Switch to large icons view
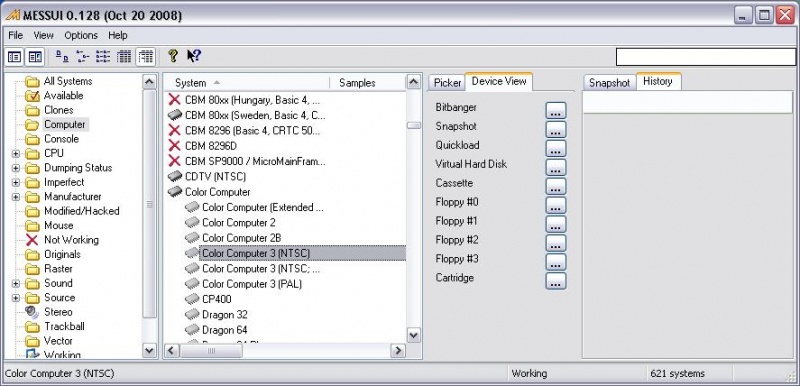Screen dimensions: 800x386 [62, 57]
